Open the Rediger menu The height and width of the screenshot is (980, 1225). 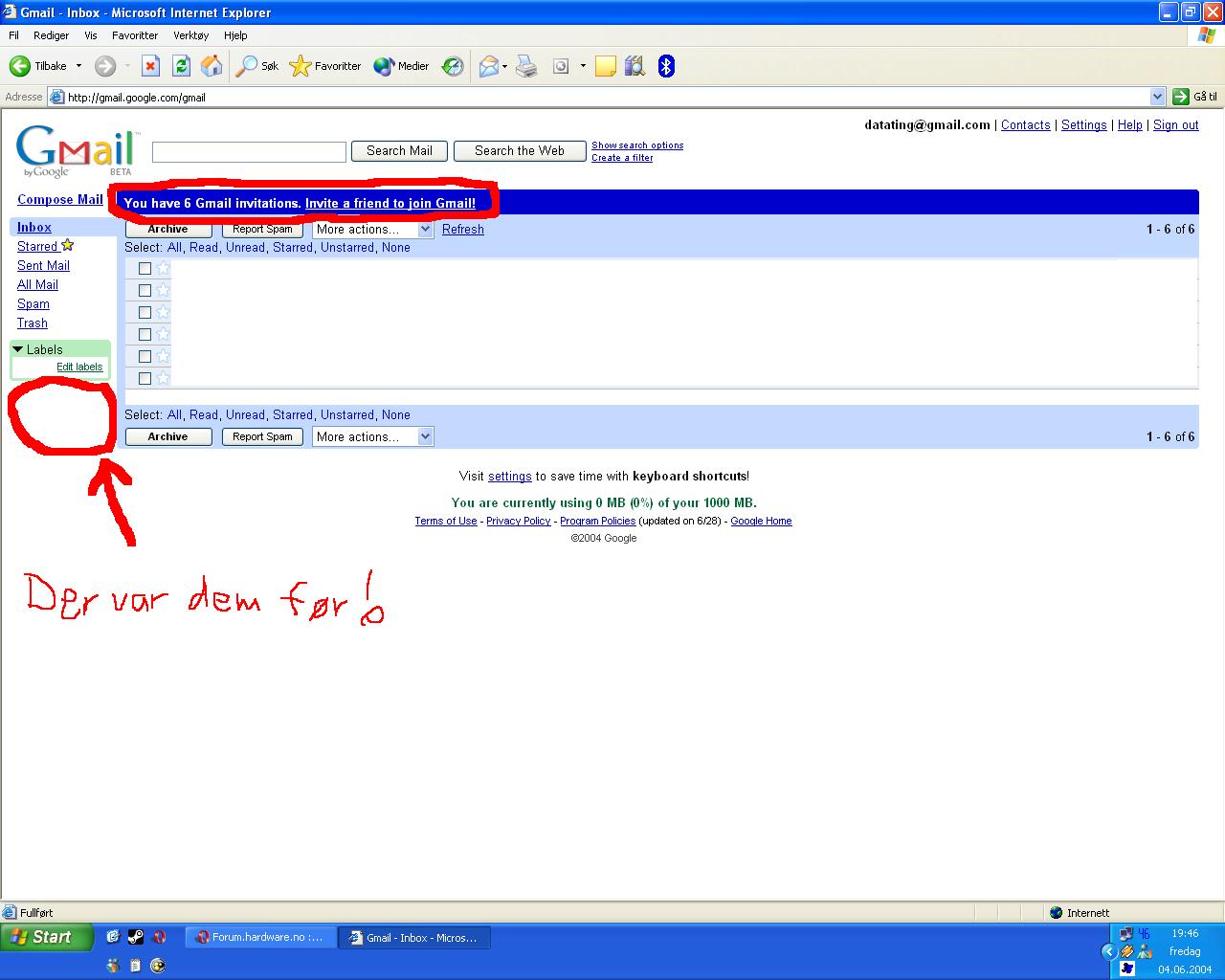(51, 35)
